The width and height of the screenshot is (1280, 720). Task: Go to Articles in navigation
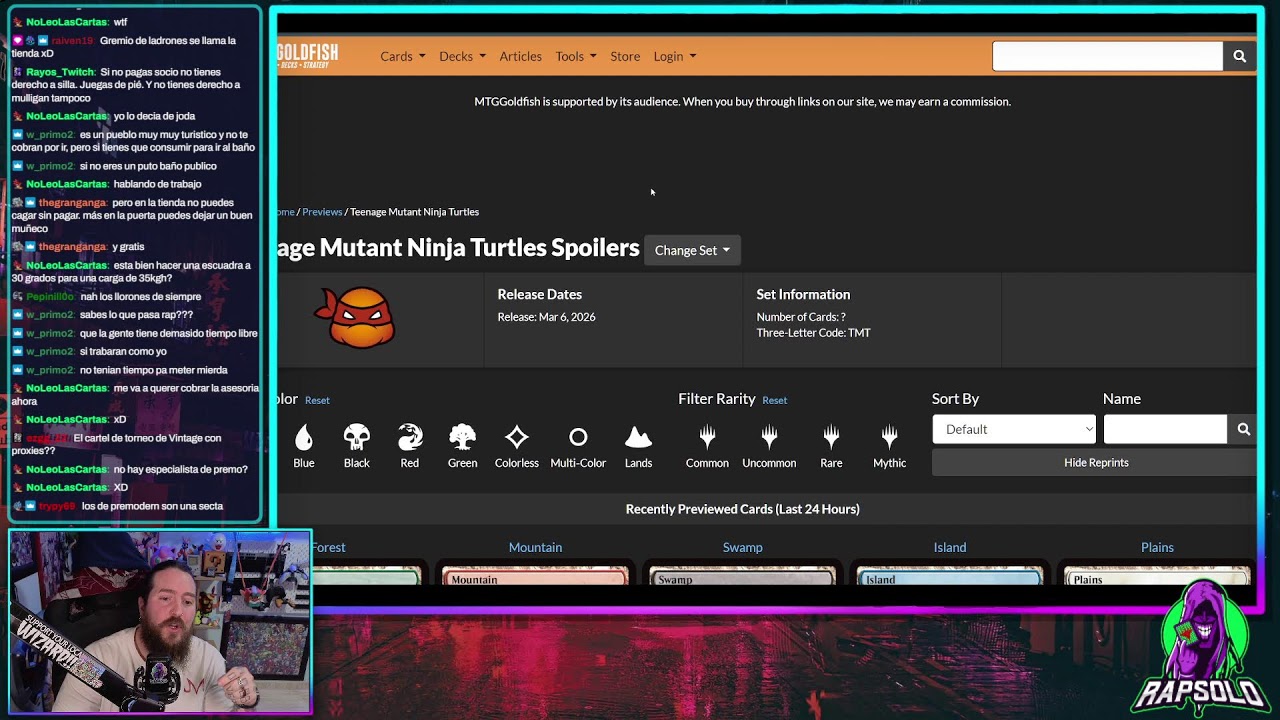click(520, 56)
